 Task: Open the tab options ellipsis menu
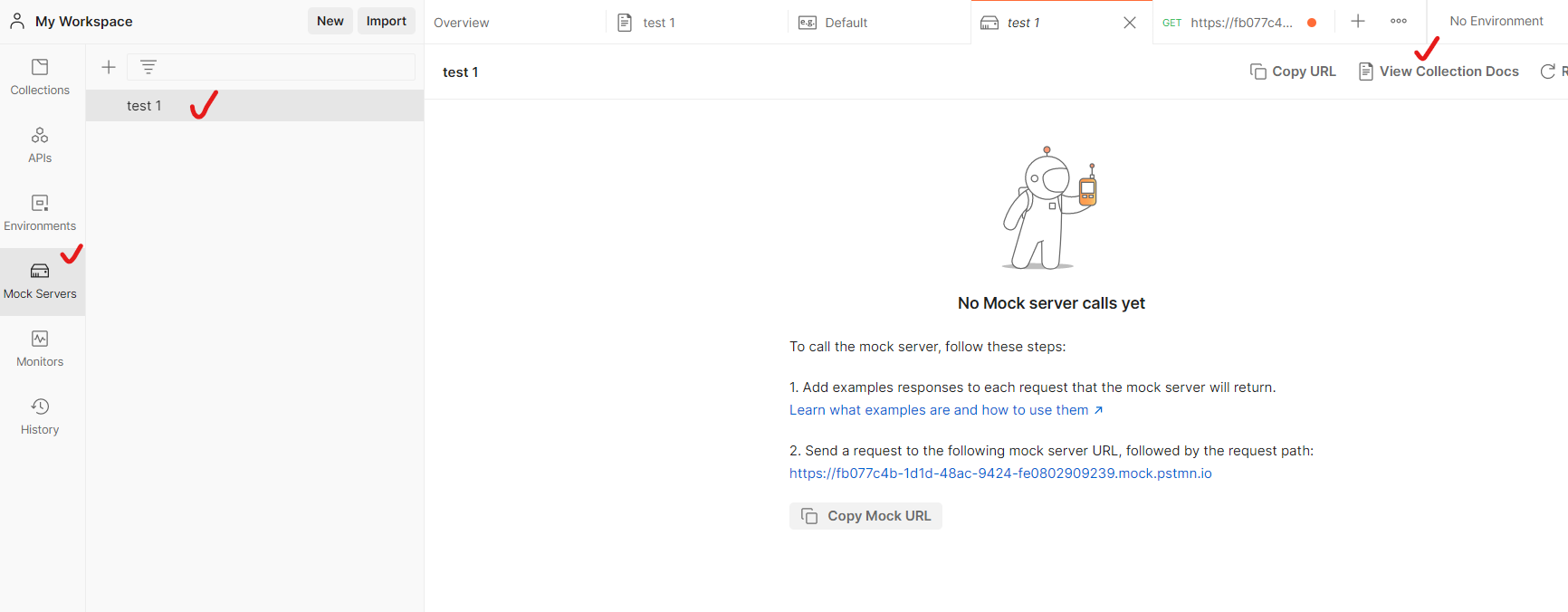pos(1399,22)
